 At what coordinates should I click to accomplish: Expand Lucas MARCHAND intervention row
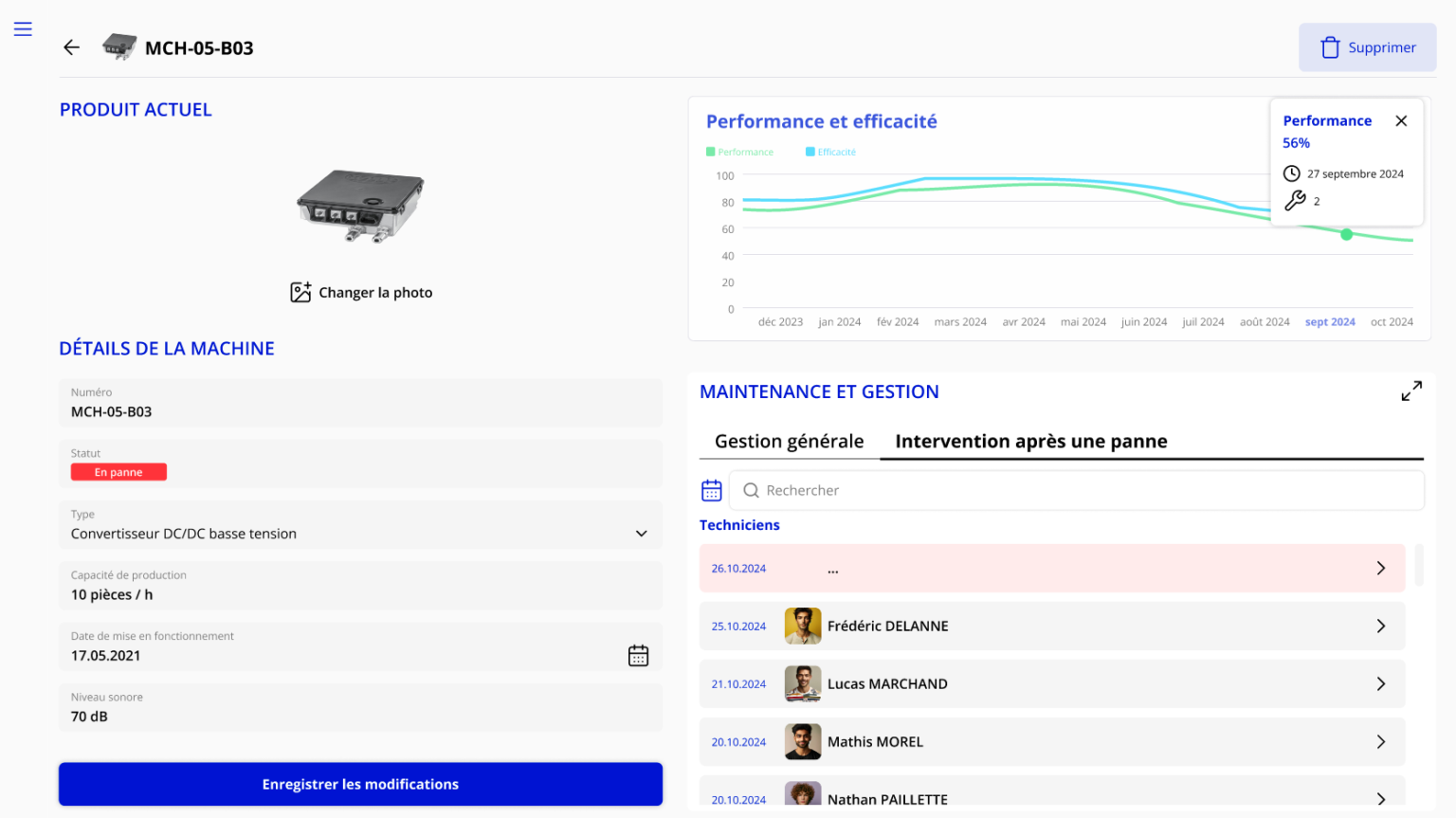pyautogui.click(x=1380, y=683)
